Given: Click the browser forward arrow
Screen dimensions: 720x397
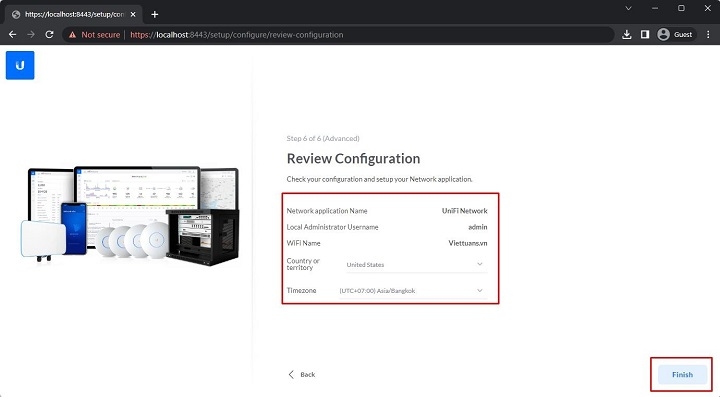Looking at the screenshot, I should pos(31,34).
